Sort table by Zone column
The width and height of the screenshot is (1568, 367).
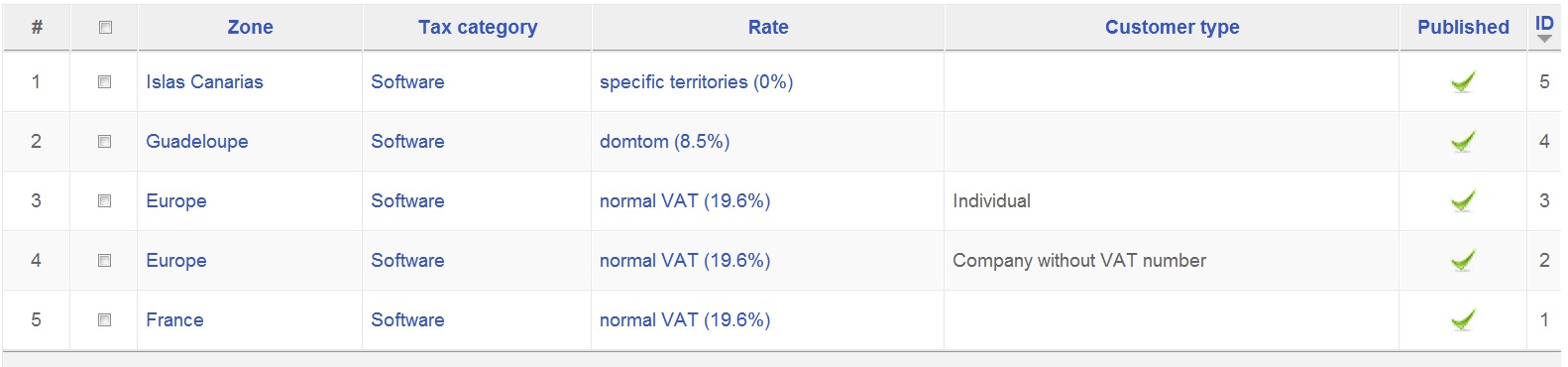[x=251, y=28]
